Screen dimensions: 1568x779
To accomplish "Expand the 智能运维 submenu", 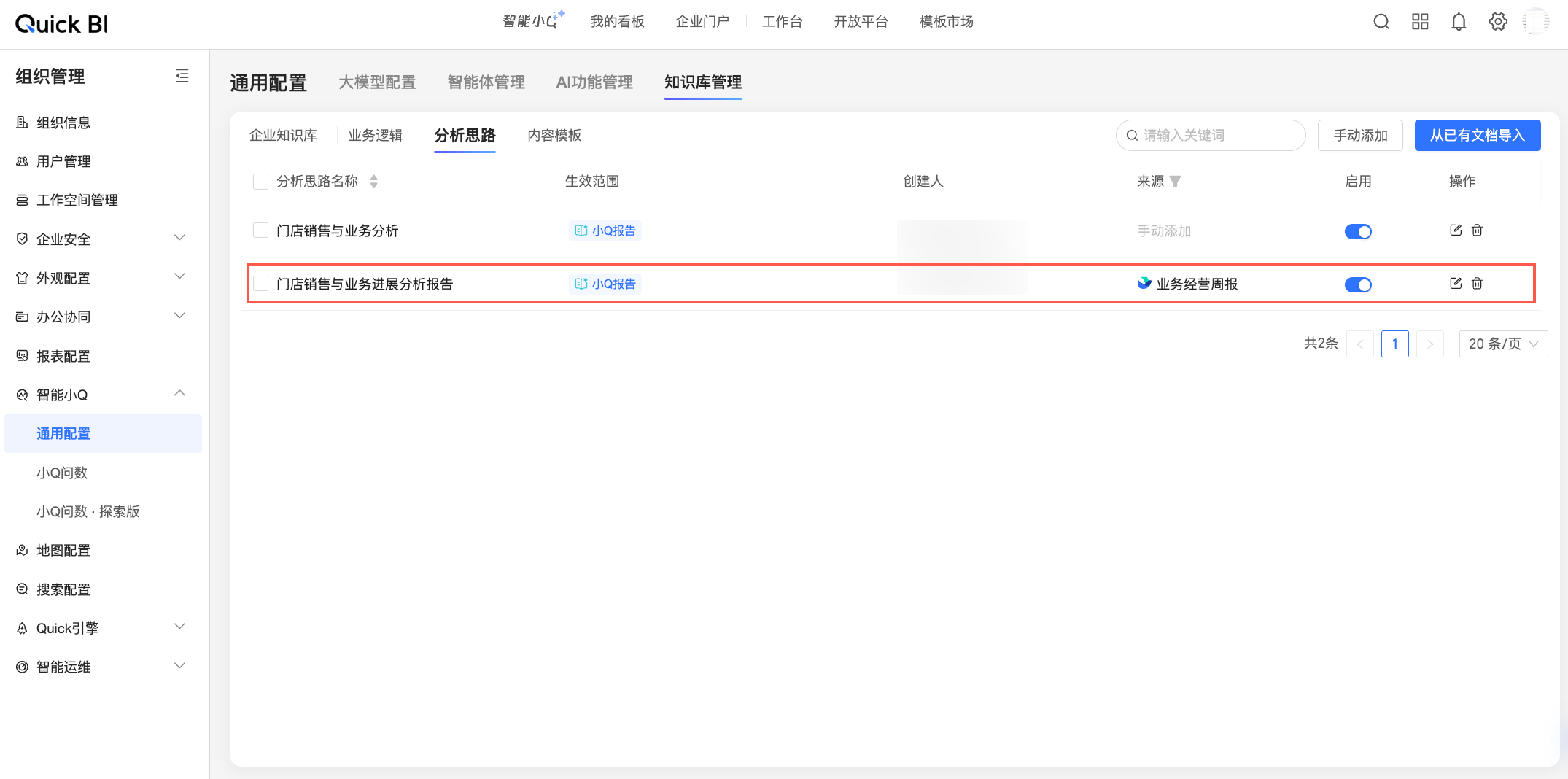I will coord(180,666).
